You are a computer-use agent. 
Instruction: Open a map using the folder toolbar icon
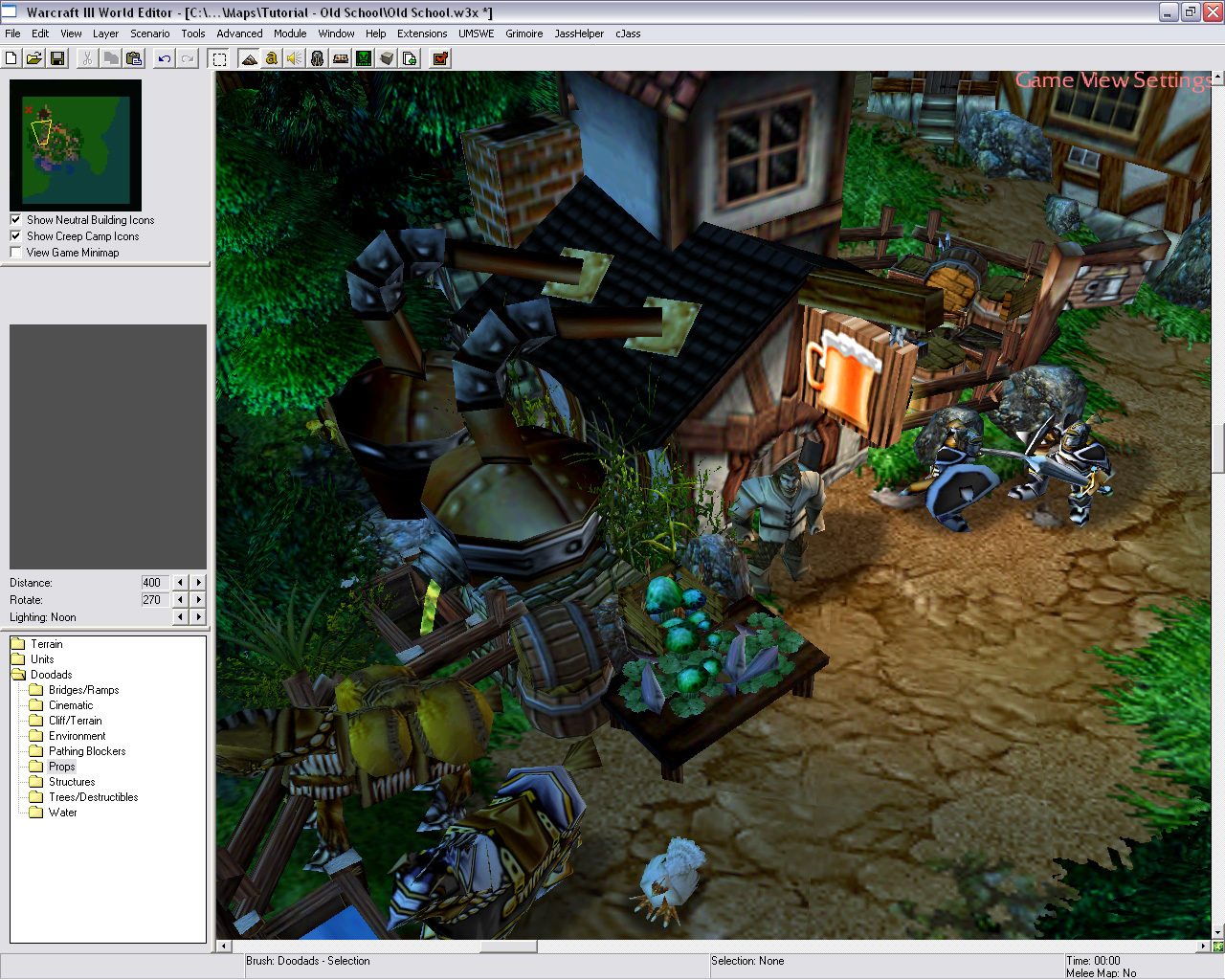point(33,58)
